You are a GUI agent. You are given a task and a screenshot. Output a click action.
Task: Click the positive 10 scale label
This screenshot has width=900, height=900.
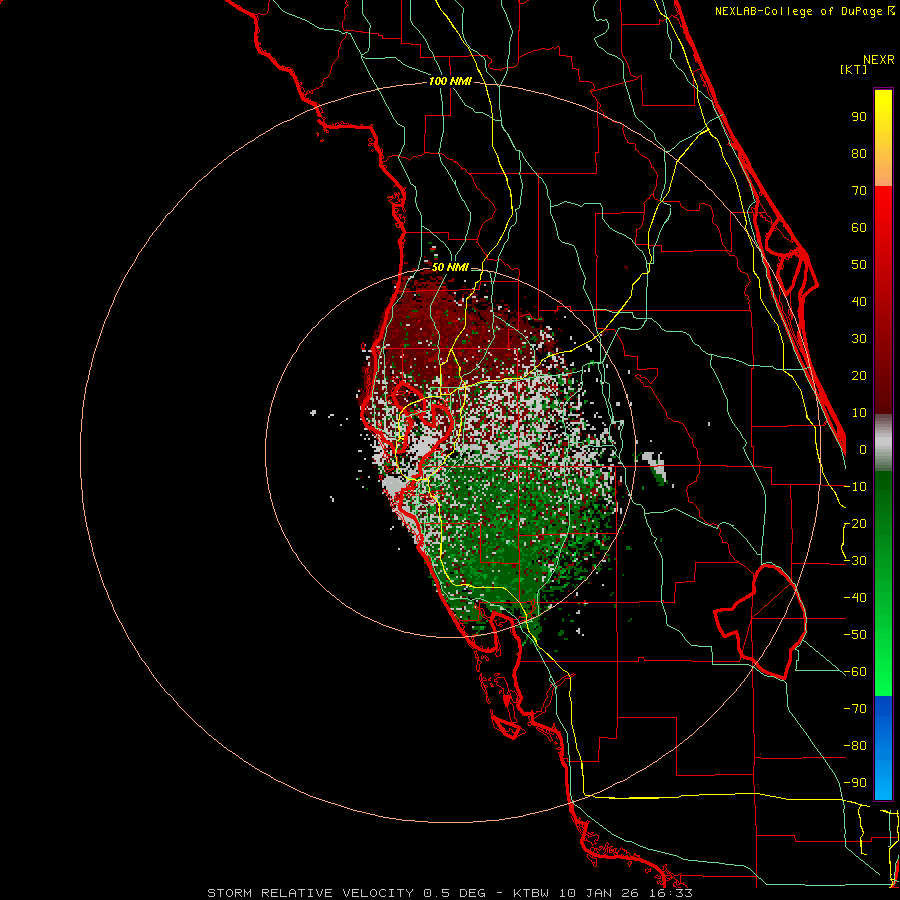[859, 413]
